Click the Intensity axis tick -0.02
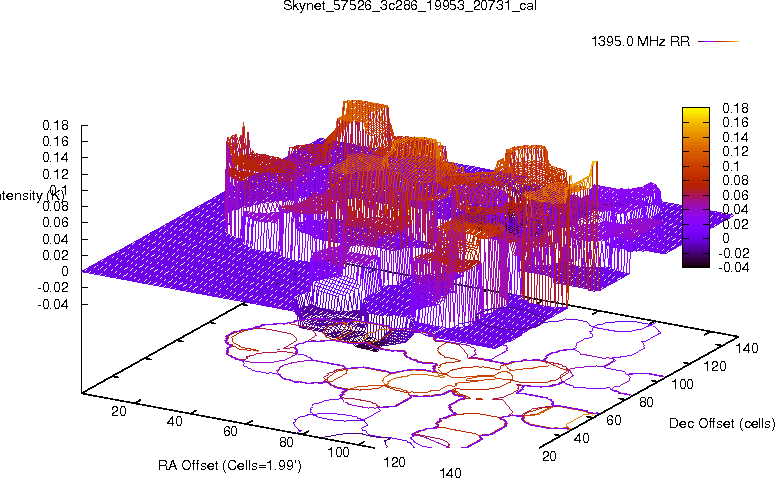The height and width of the screenshot is (478, 775). (x=53, y=288)
